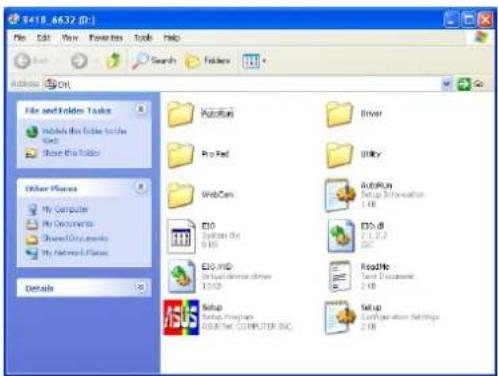Expand the Details panel
Screen dimensions: 498x376
tap(141, 287)
